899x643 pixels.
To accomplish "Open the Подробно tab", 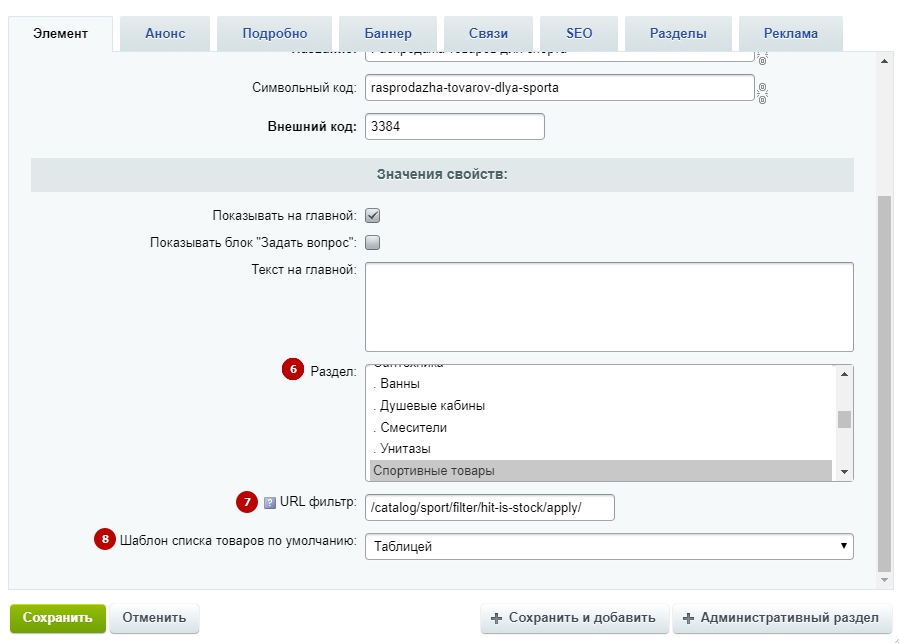I will tap(275, 33).
